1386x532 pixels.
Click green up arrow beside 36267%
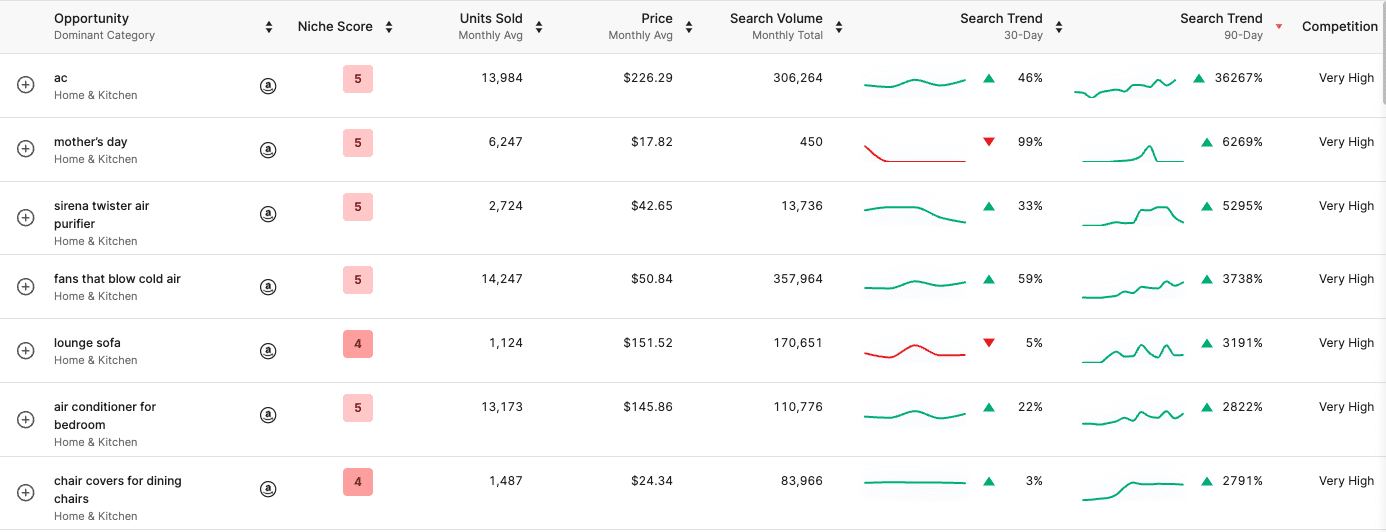(x=1199, y=78)
